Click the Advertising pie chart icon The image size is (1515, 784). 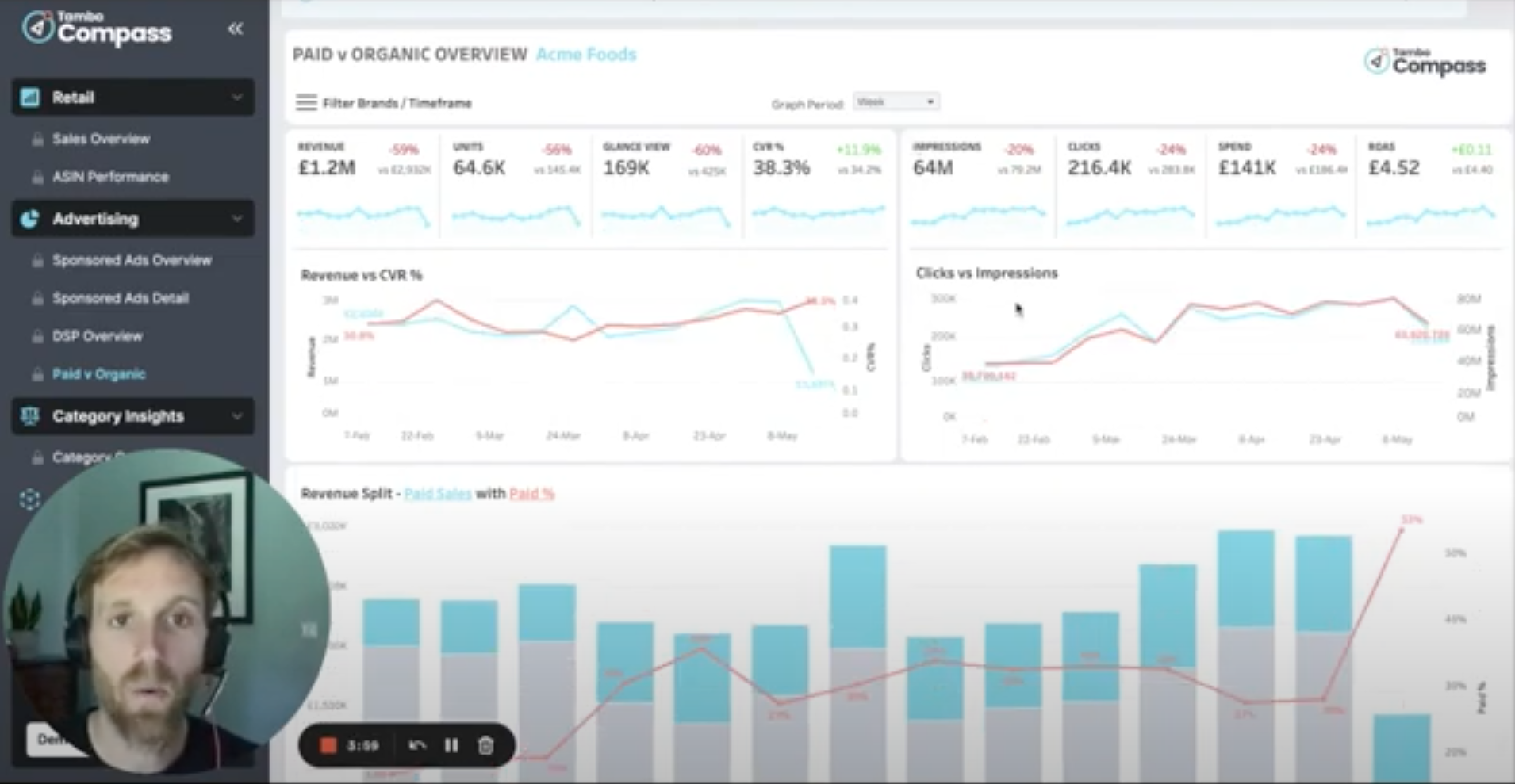click(x=30, y=219)
